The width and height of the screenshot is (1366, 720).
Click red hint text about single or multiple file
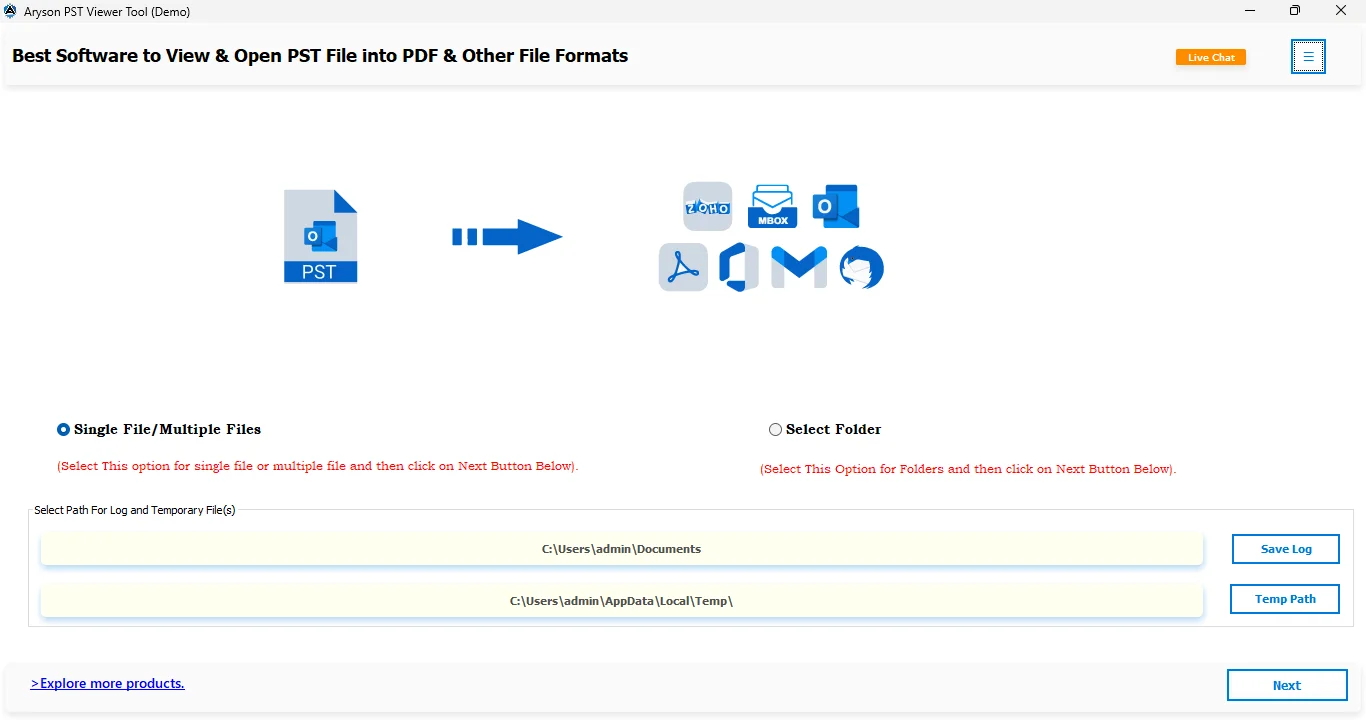(x=318, y=466)
